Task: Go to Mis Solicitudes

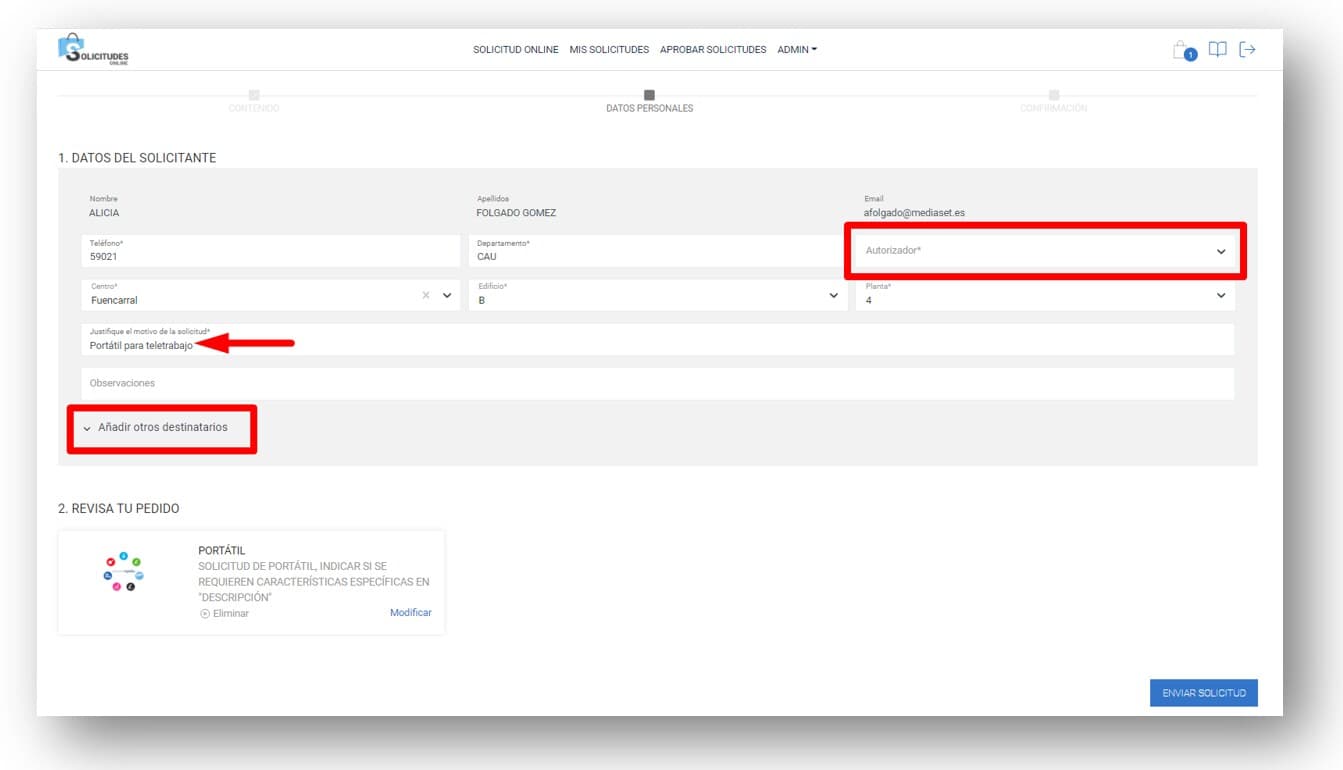Action: tap(609, 50)
